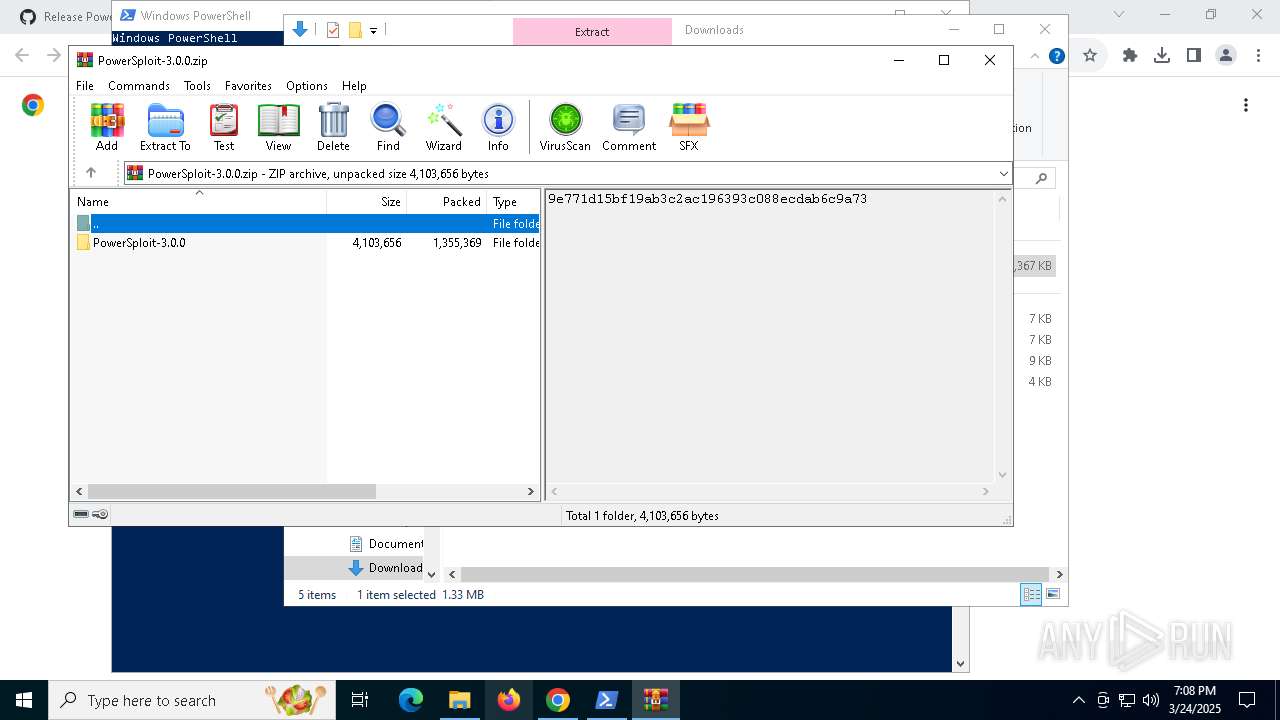Click the Properties checkmark icon in Explorer title bar
The width and height of the screenshot is (1280, 720).
click(334, 30)
